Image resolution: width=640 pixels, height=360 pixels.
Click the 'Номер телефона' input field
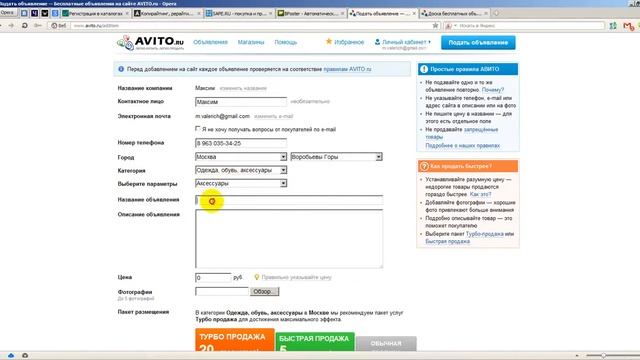[241, 143]
